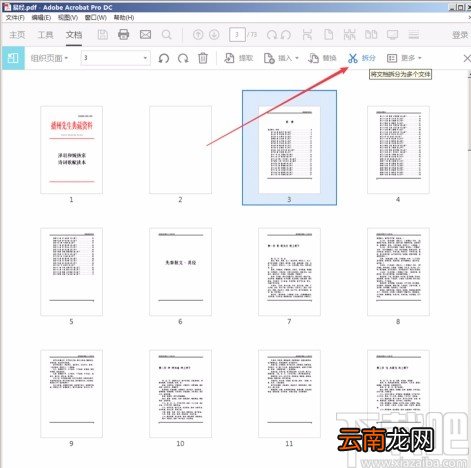Open the Help (帮助) menu

124,17
